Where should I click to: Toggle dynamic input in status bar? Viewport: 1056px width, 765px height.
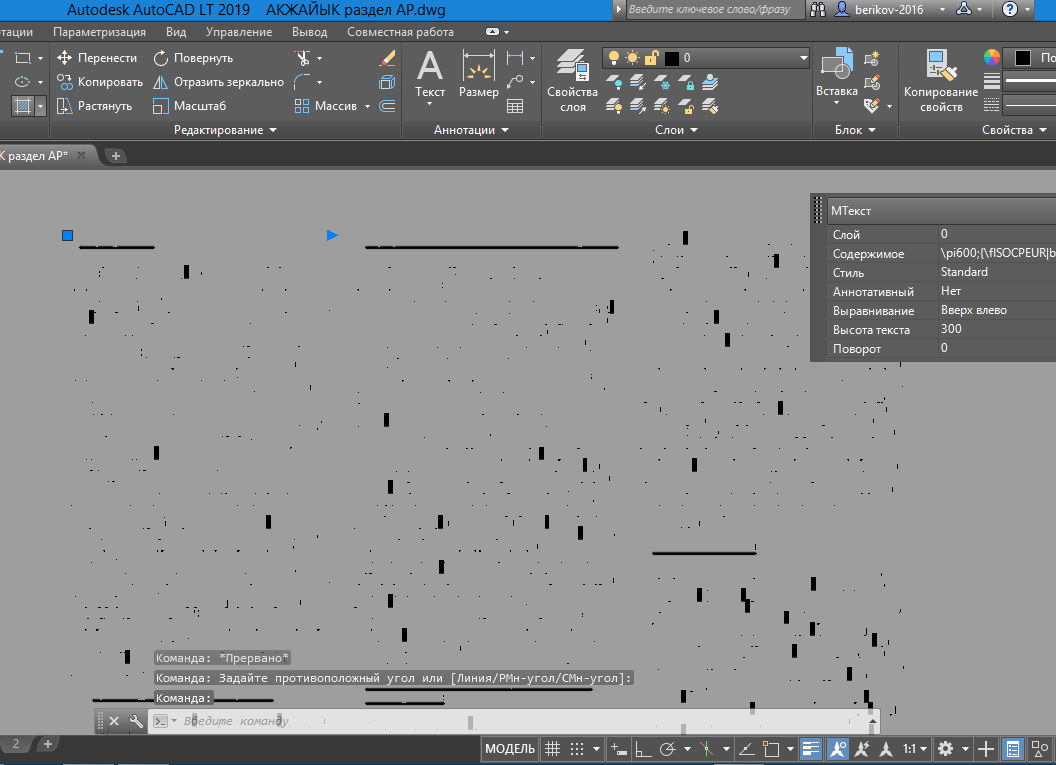pos(619,749)
